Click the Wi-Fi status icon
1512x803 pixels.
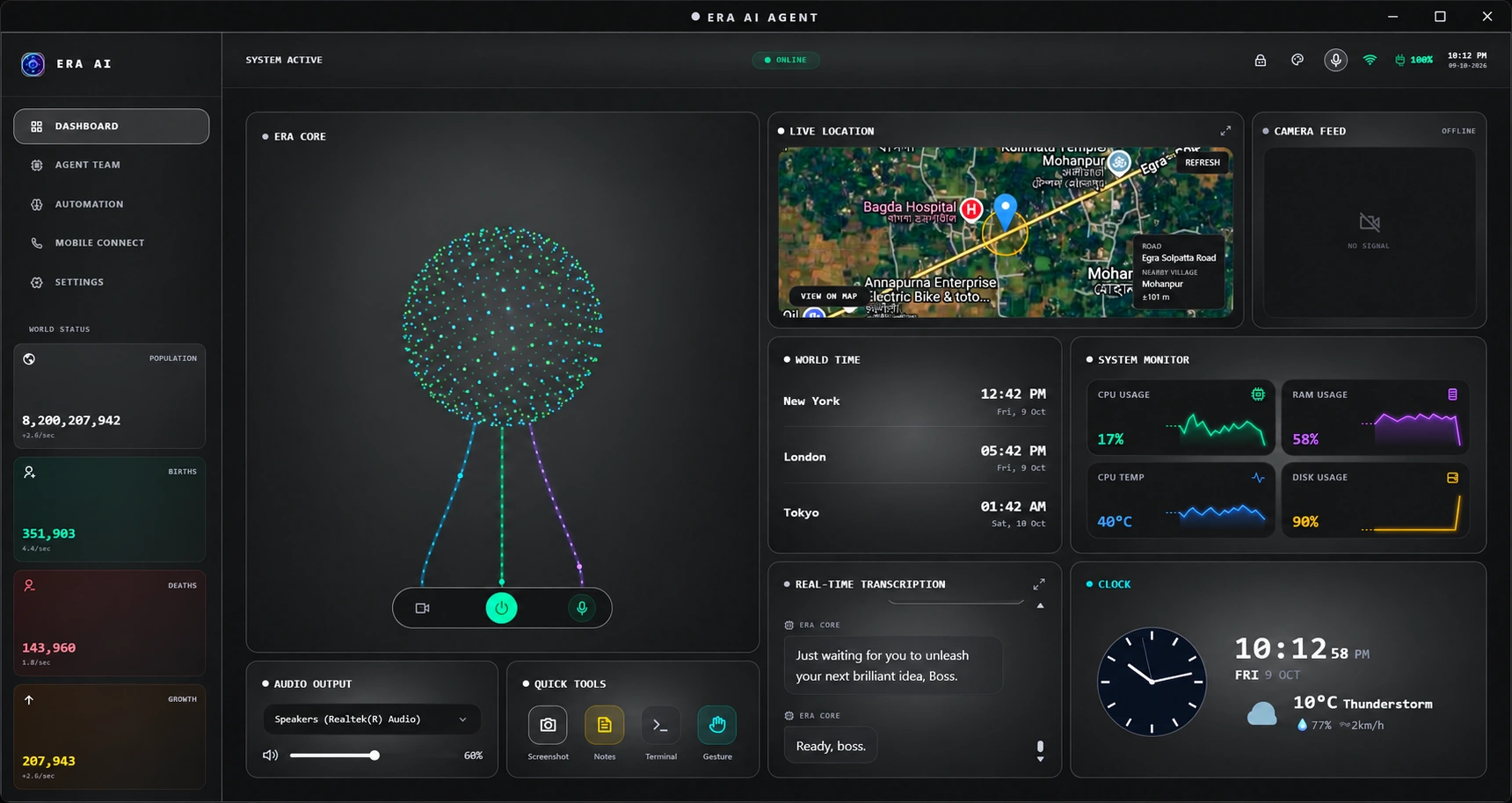pyautogui.click(x=1370, y=60)
